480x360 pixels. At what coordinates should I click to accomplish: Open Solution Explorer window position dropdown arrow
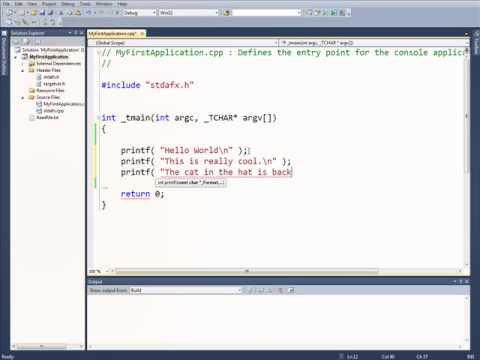[x=70, y=33]
